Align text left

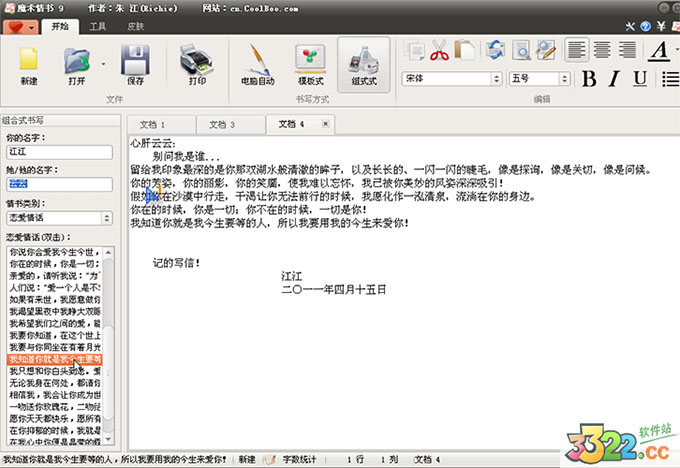click(x=576, y=50)
